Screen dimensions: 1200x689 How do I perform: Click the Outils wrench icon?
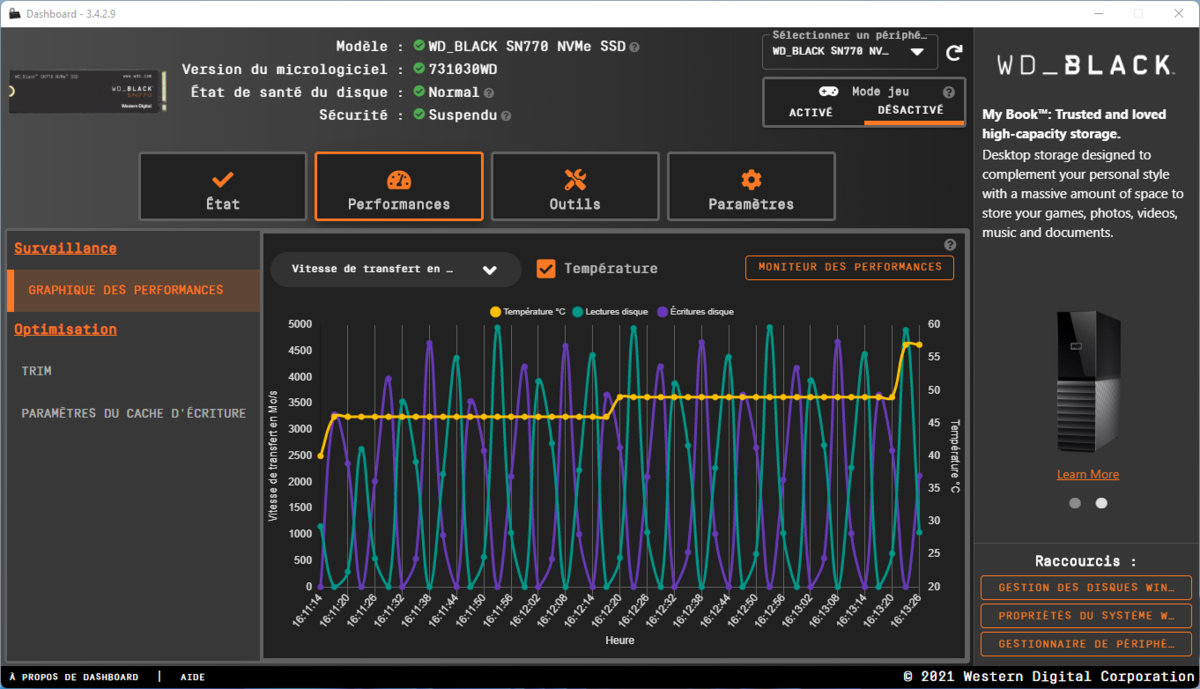pos(575,179)
